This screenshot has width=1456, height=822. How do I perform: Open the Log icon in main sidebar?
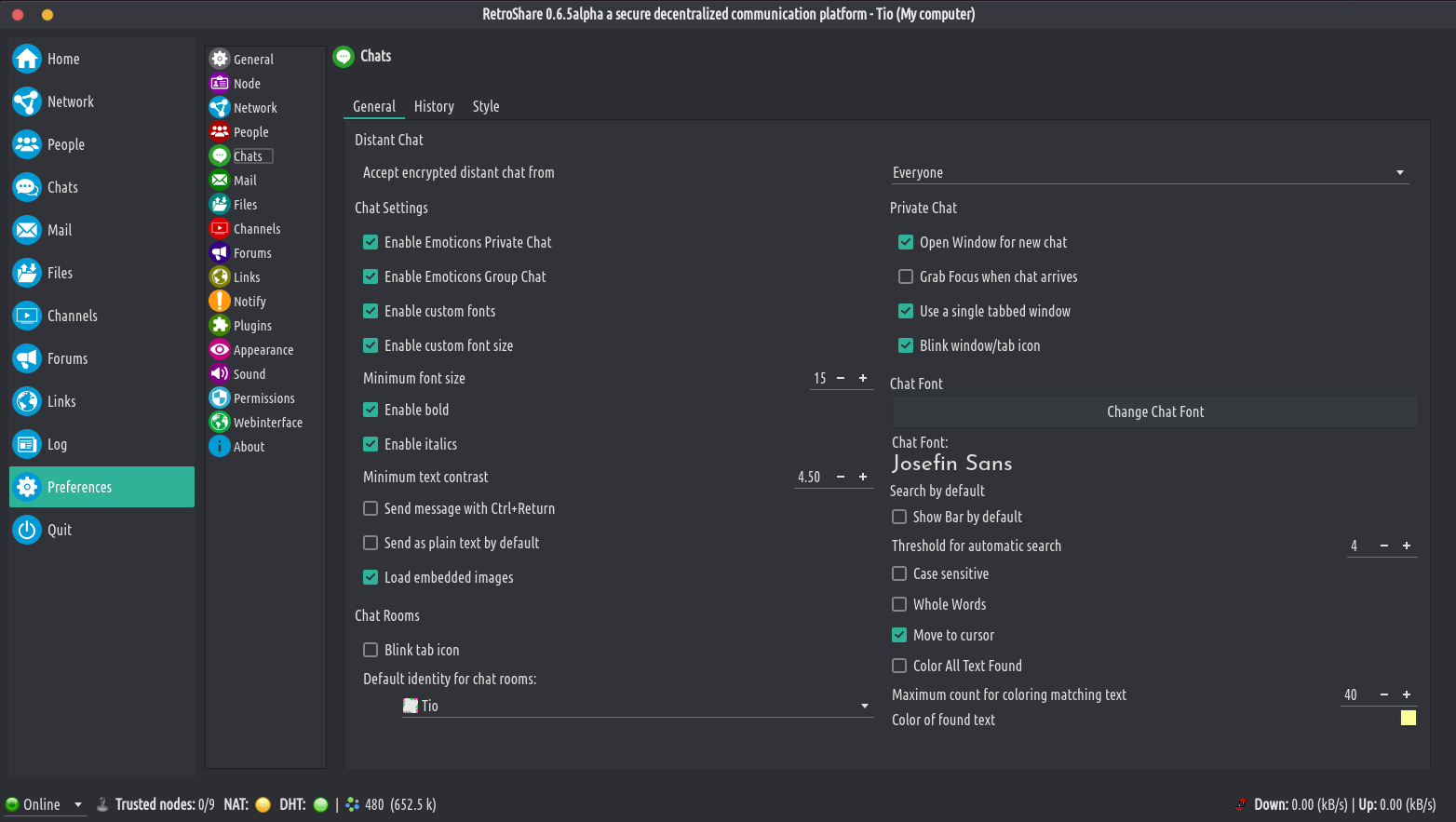[27, 444]
